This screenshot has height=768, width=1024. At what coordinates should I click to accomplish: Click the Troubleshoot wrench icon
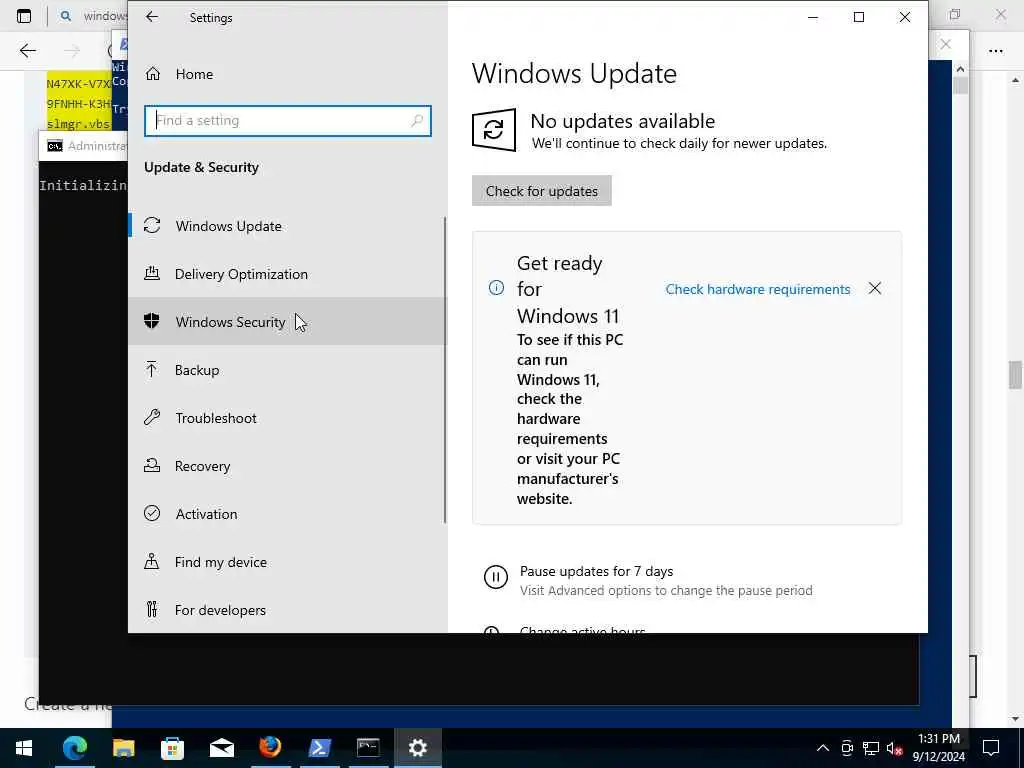pyautogui.click(x=152, y=417)
